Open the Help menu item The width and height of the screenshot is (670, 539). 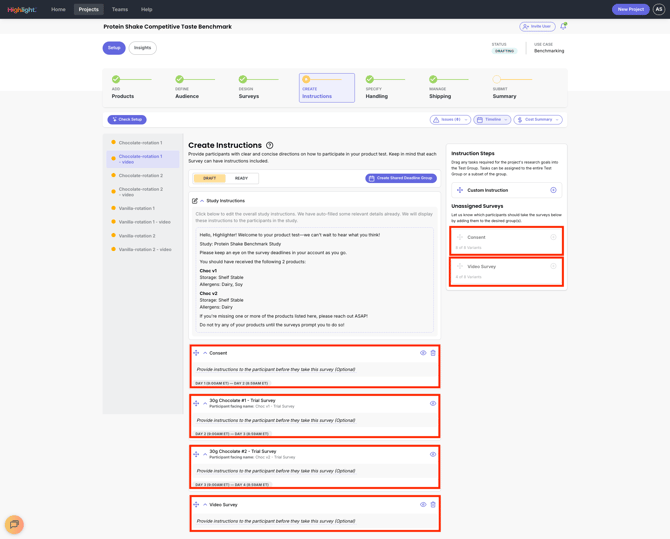[x=147, y=9]
